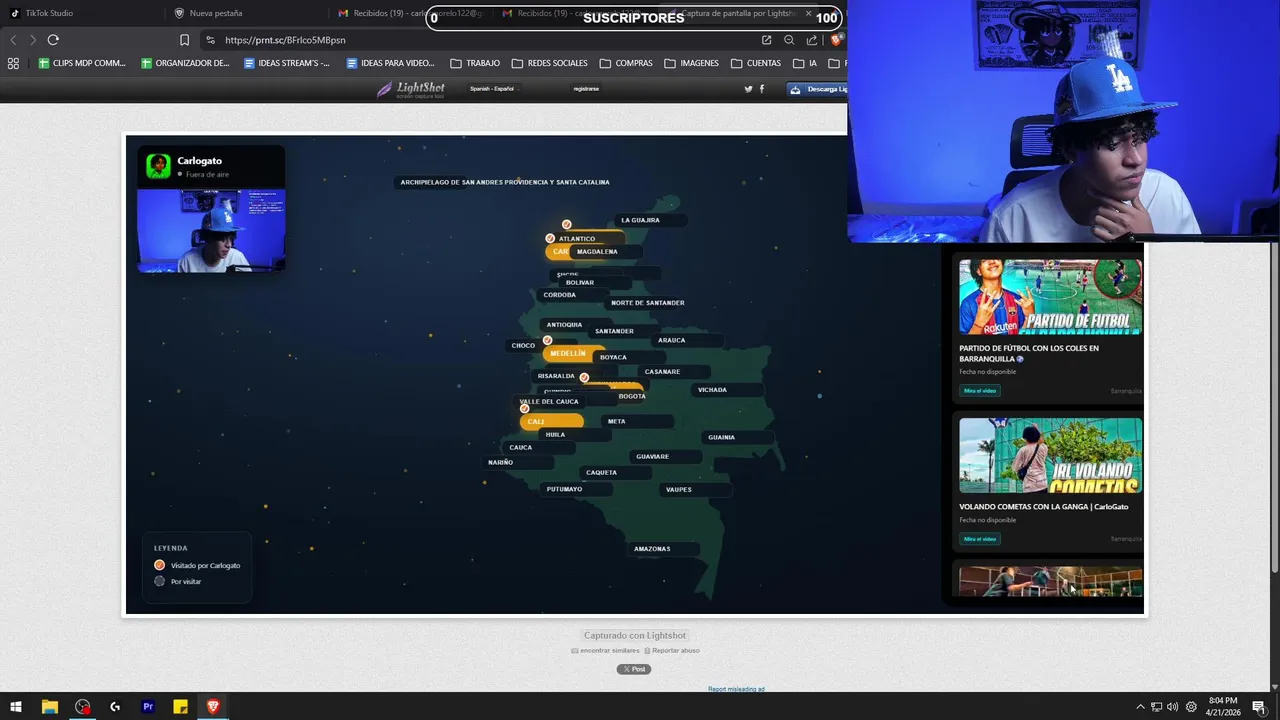Click the Carlogato green avatar
This screenshot has width=1280, height=720.
pos(158,166)
